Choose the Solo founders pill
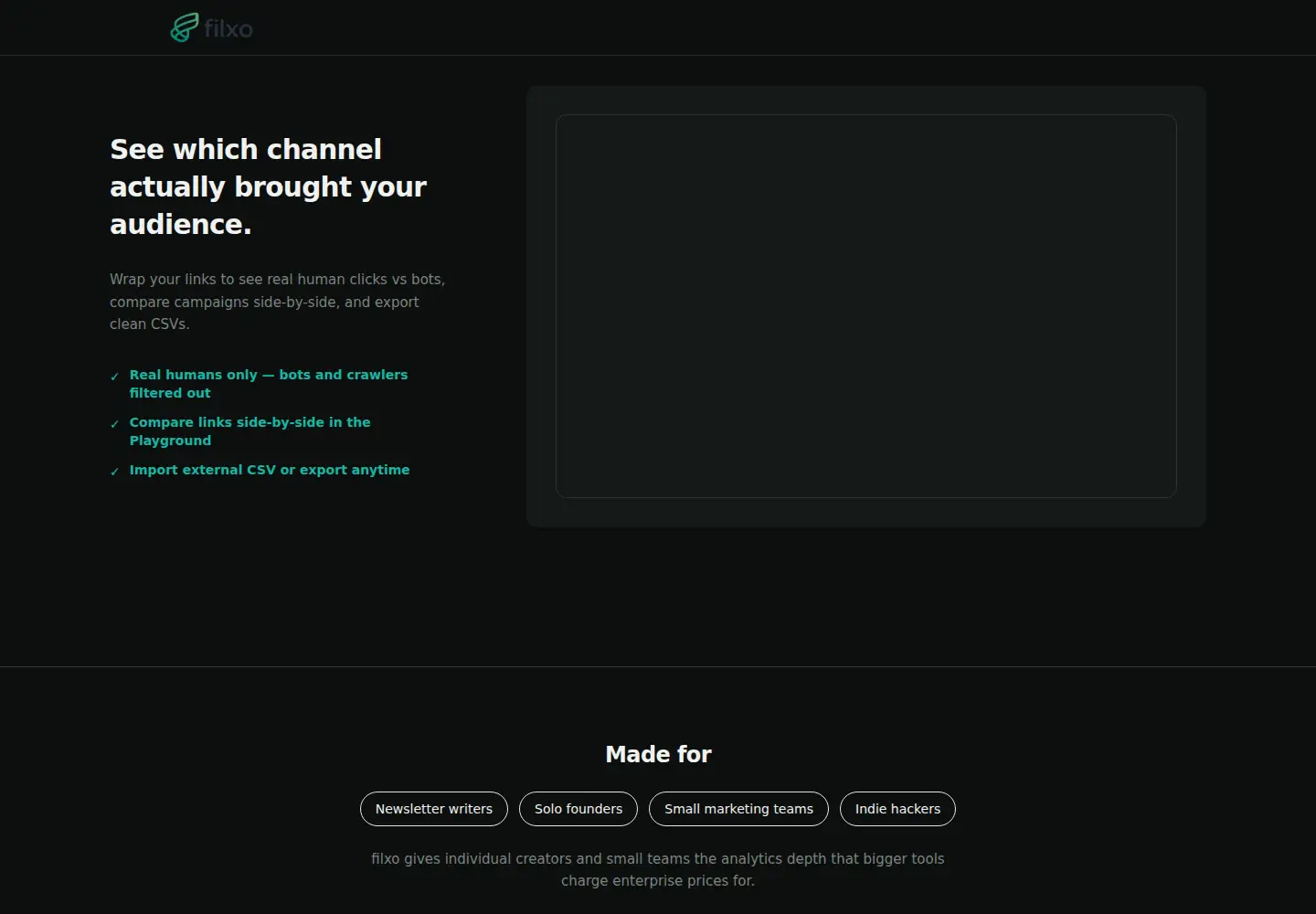This screenshot has height=914, width=1316. 578,809
